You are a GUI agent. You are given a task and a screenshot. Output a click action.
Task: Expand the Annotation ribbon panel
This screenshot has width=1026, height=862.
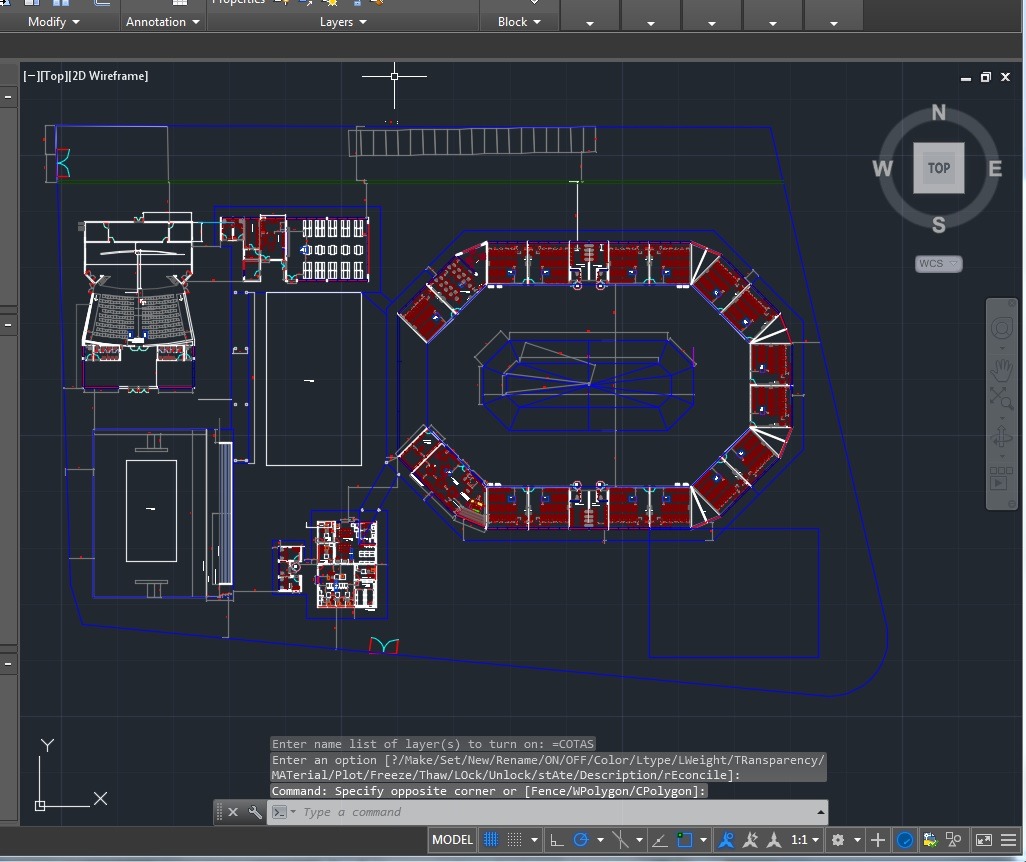(x=162, y=22)
